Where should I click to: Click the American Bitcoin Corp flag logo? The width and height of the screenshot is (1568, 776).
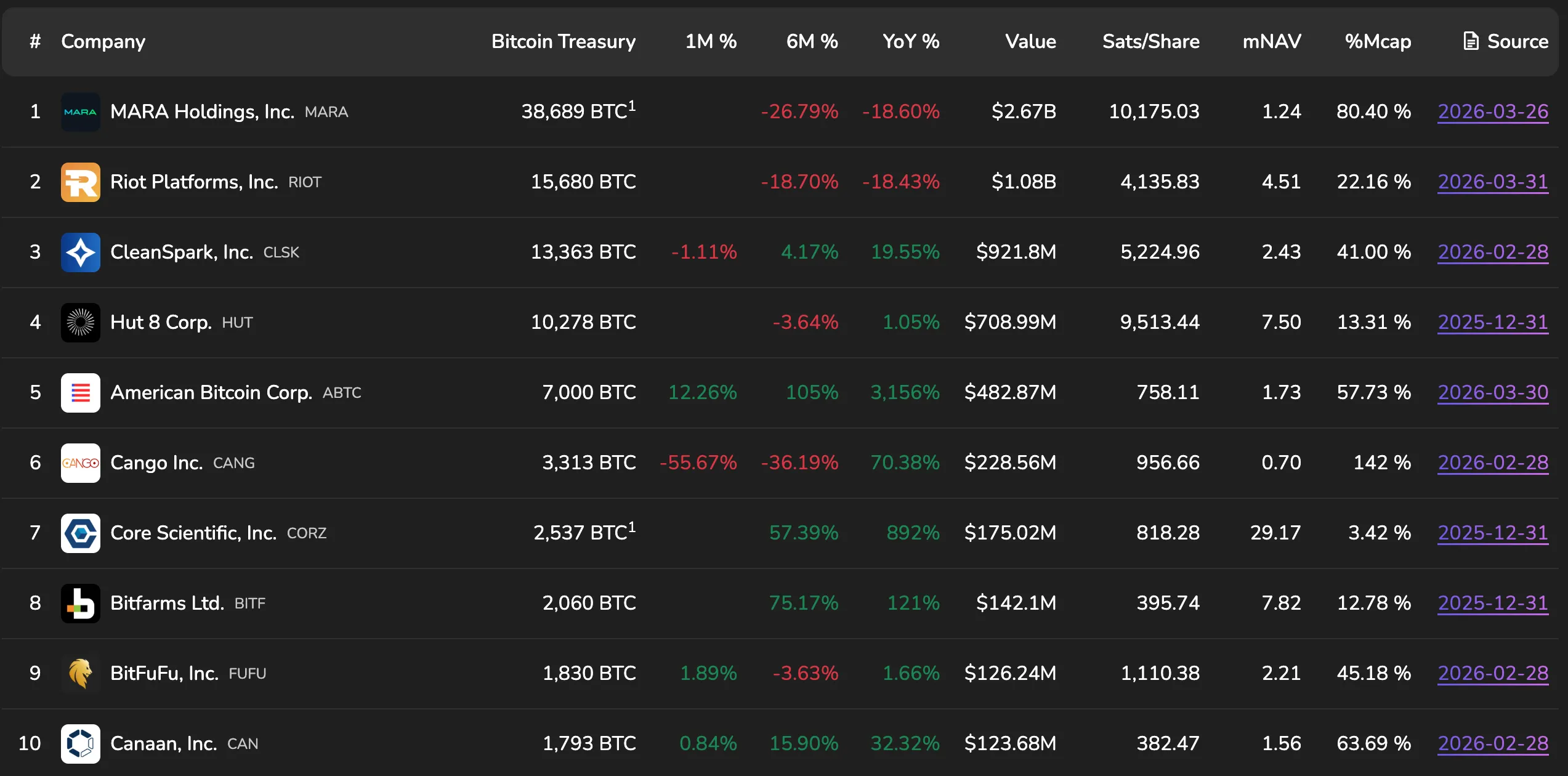pyautogui.click(x=80, y=392)
